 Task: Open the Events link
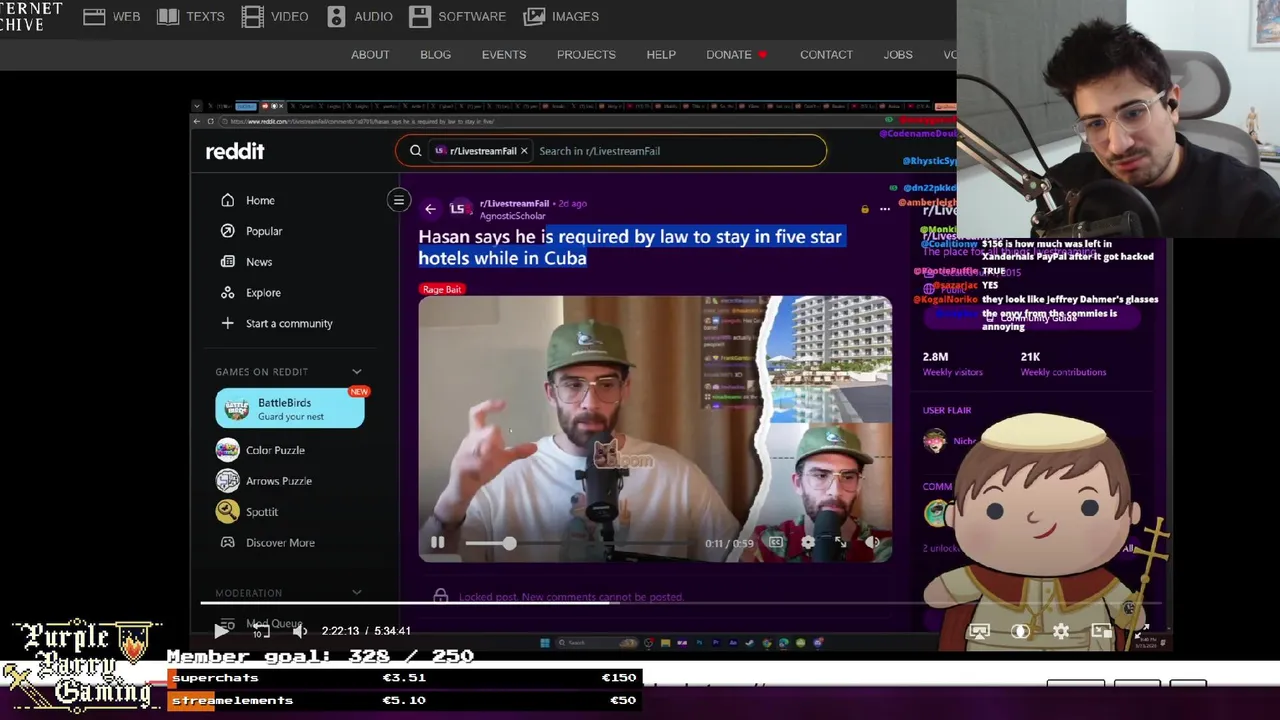(503, 55)
